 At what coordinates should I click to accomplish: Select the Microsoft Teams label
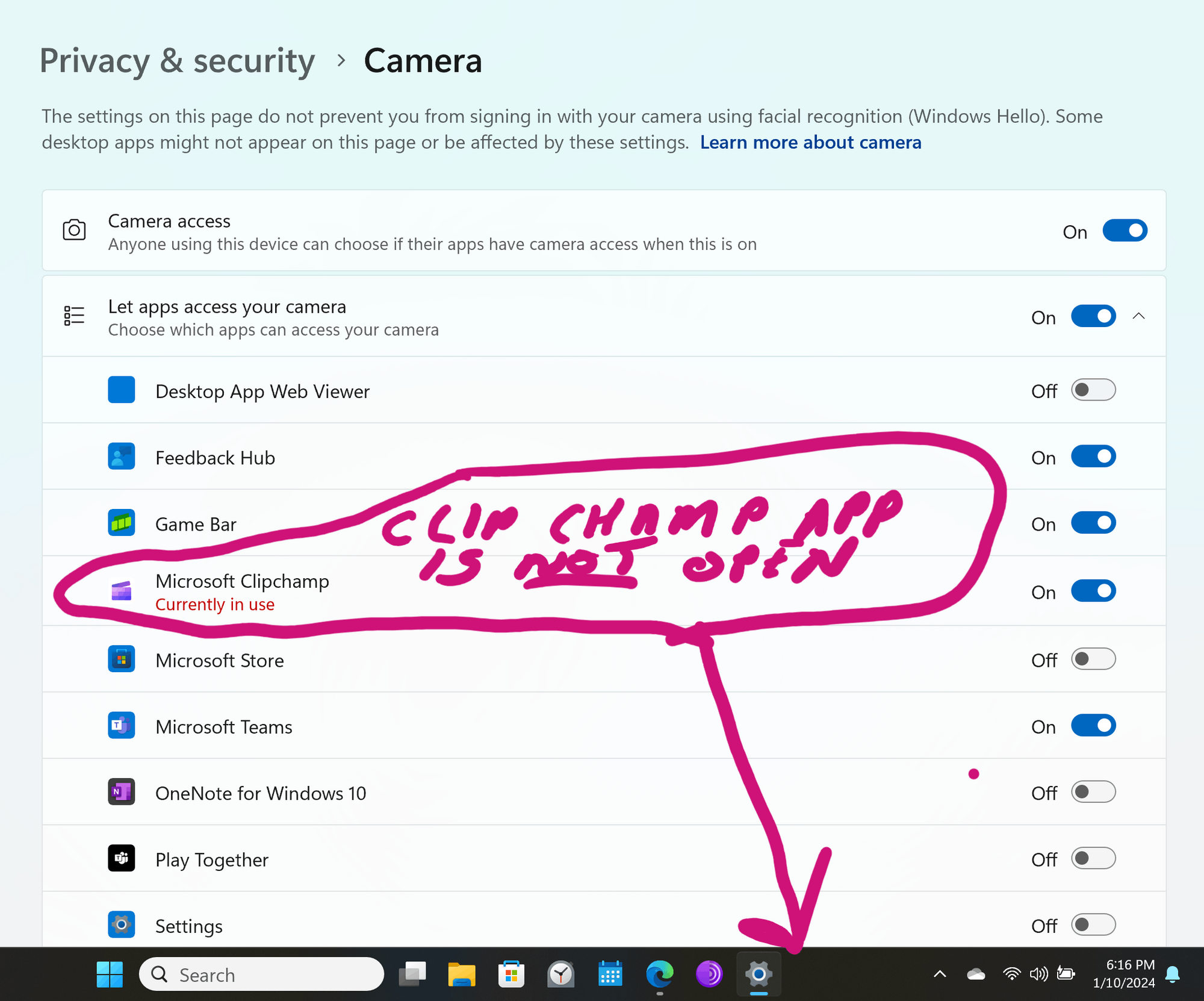click(x=224, y=727)
